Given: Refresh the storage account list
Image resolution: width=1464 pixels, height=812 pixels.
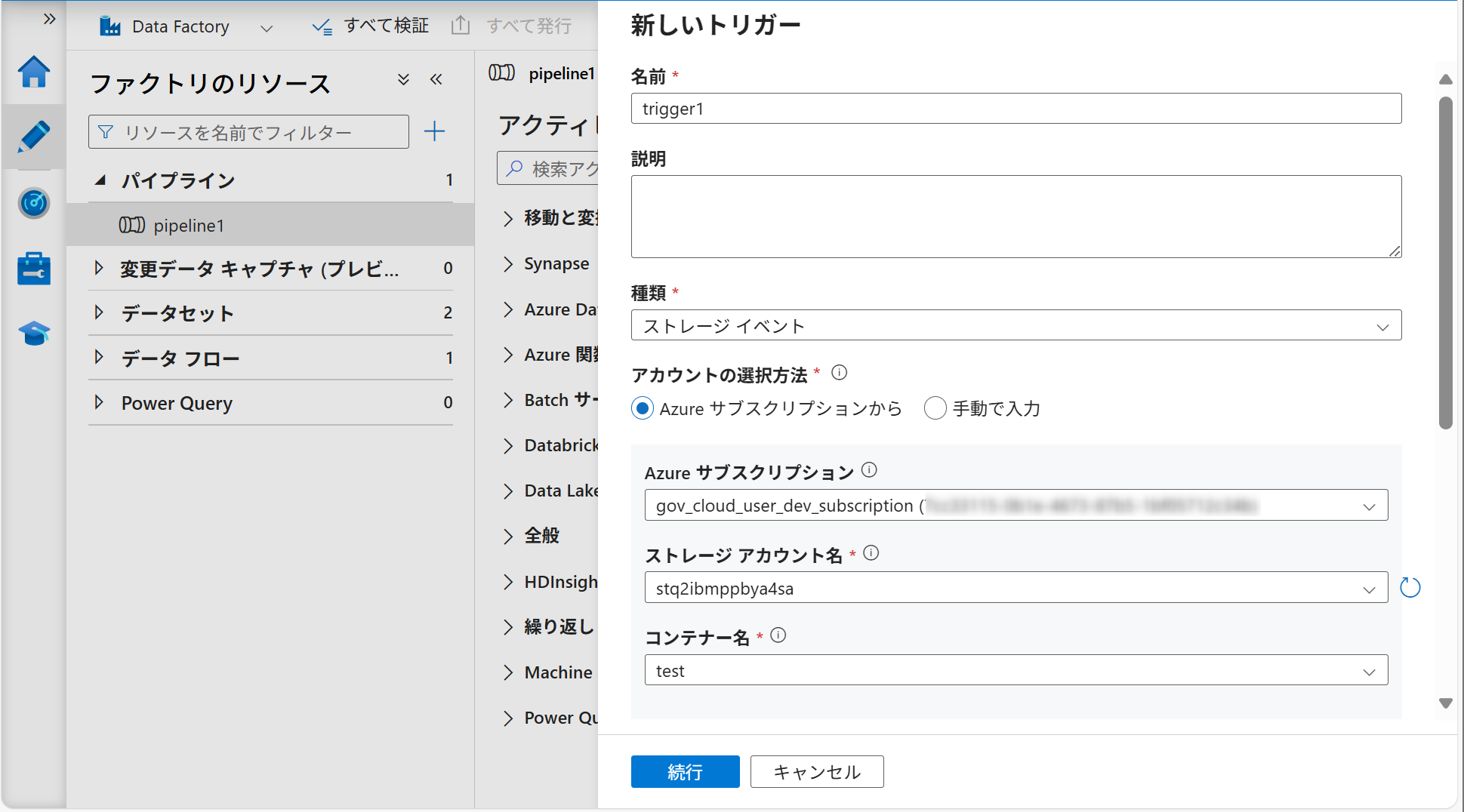Looking at the screenshot, I should coord(1410,587).
